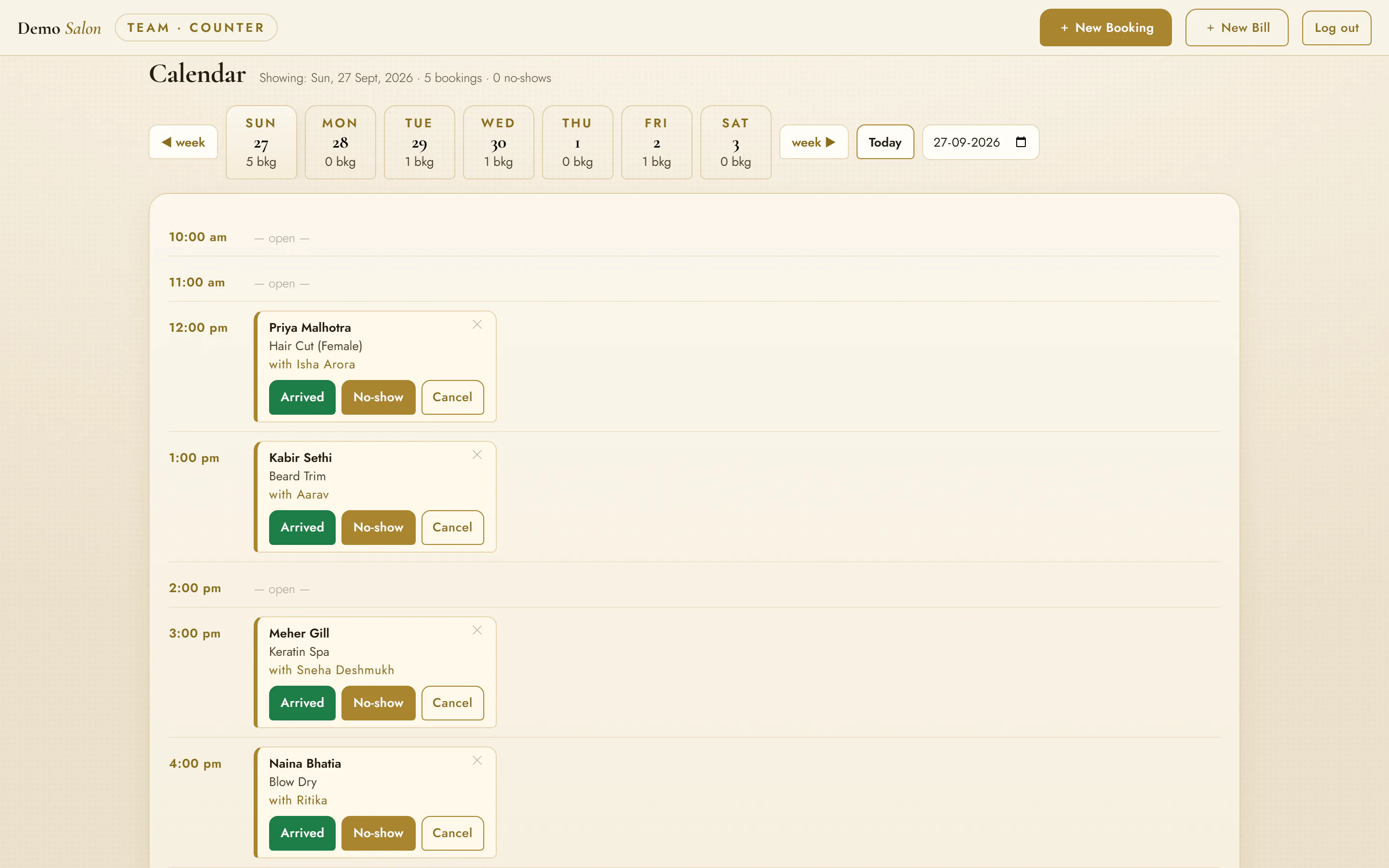Screen dimensions: 1389x868
Task: Click the 12:00 pm time label
Action: click(x=198, y=328)
